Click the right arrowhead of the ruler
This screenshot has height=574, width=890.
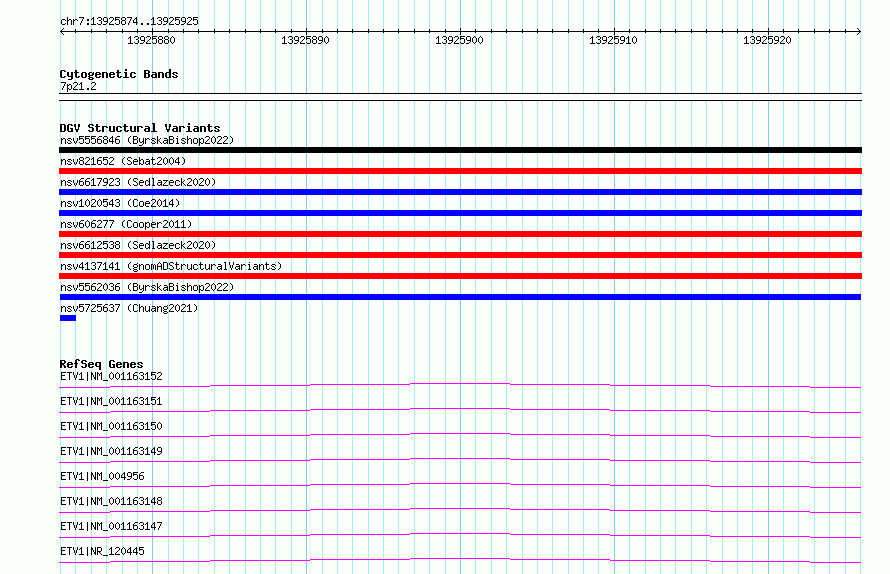[859, 31]
